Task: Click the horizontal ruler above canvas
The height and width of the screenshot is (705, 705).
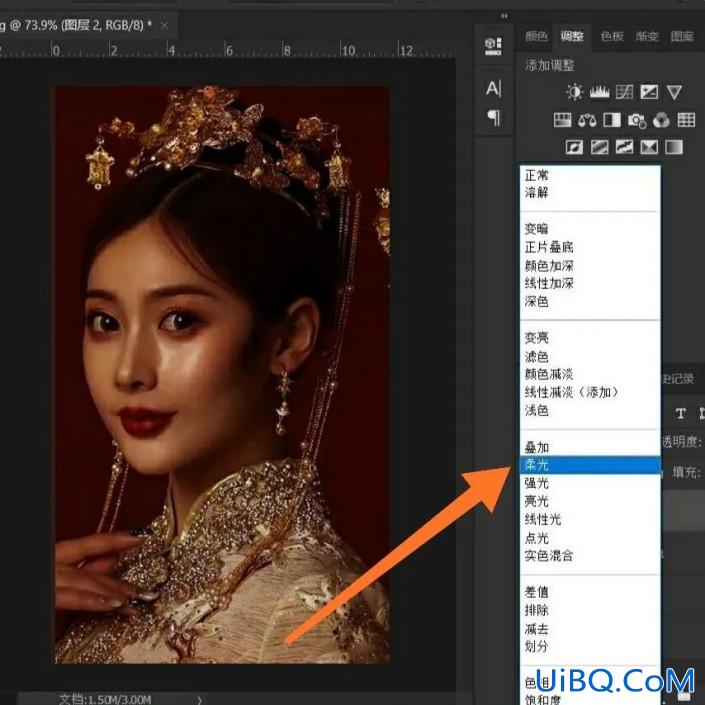Action: click(227, 50)
